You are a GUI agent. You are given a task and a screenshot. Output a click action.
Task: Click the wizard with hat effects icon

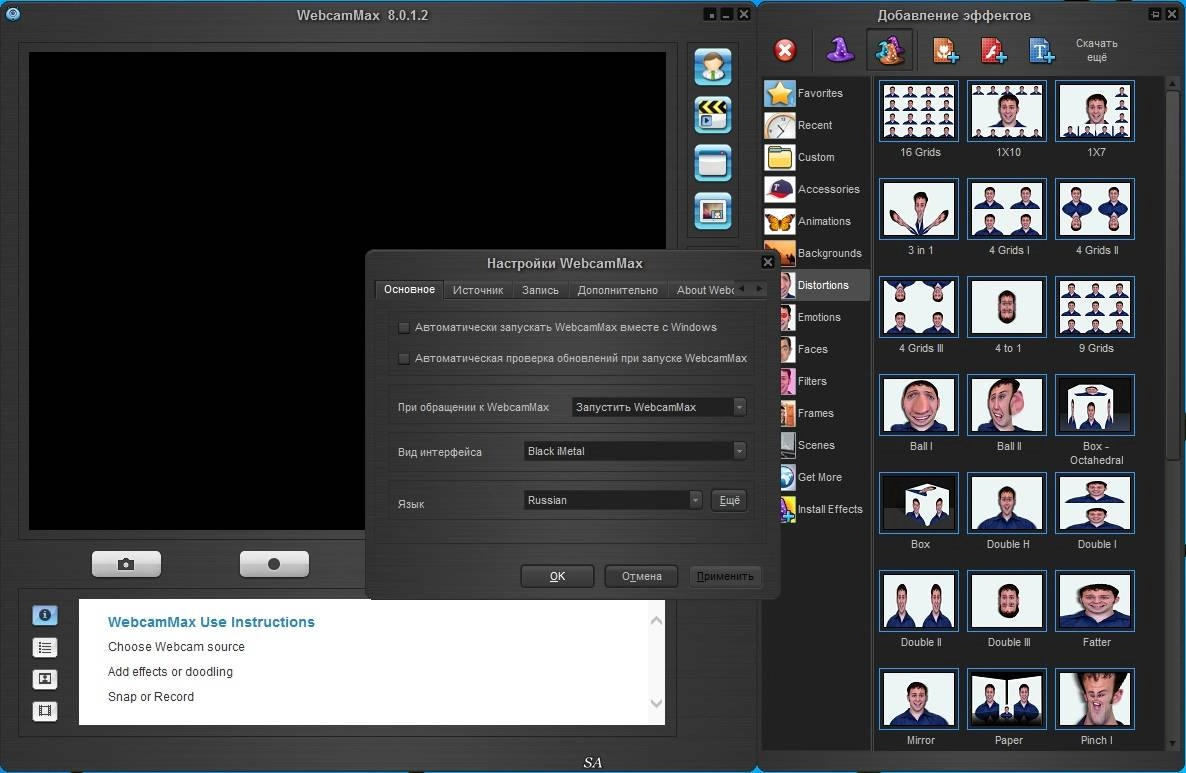click(890, 50)
